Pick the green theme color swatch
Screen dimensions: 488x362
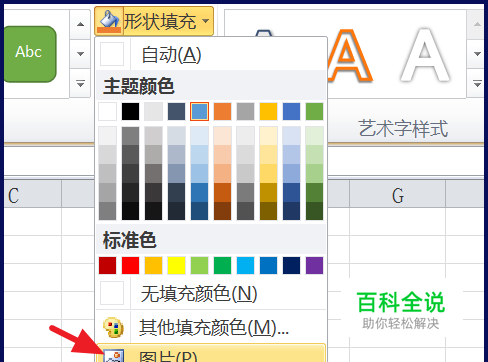[x=314, y=111]
